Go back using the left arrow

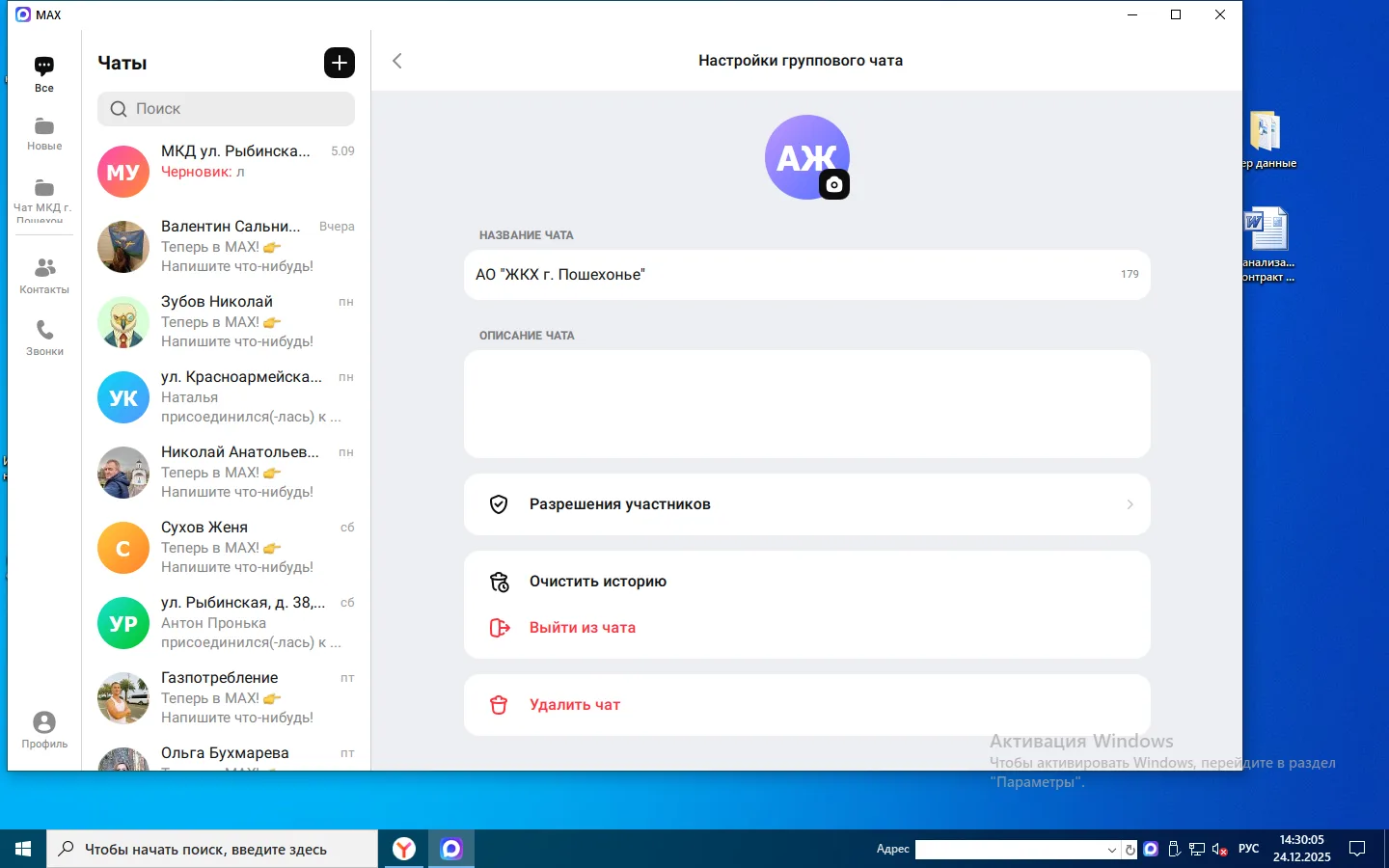[397, 61]
